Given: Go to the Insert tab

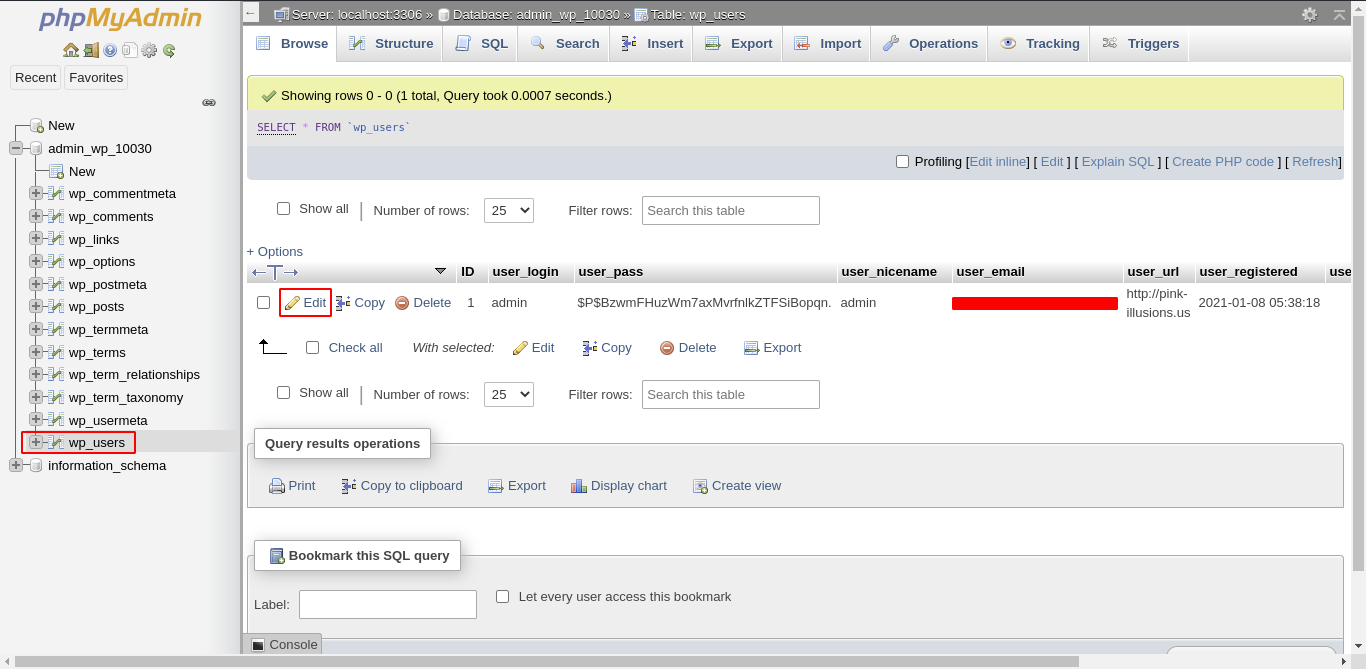Looking at the screenshot, I should tap(652, 44).
